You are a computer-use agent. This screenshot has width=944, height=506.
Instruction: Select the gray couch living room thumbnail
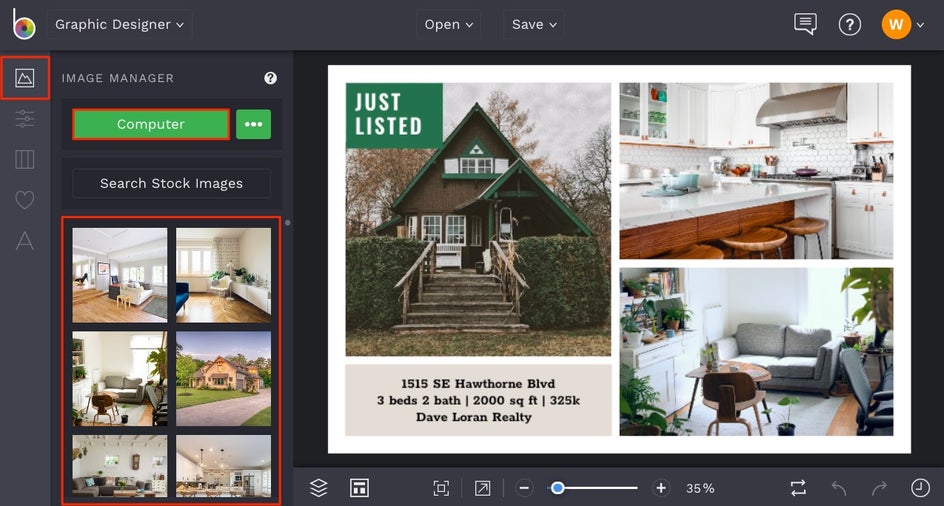(x=120, y=379)
